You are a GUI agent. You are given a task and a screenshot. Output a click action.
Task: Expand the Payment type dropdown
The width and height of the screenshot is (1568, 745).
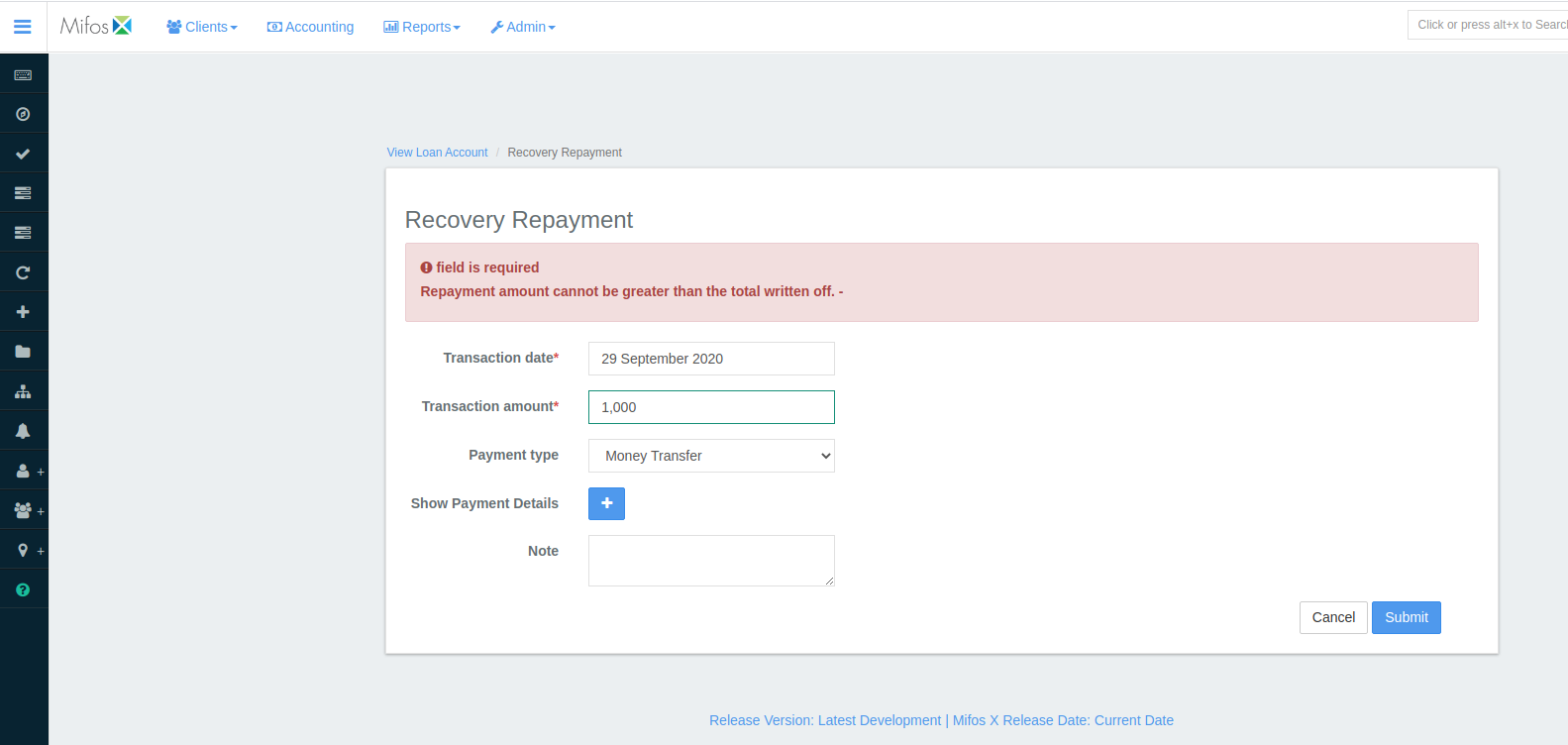click(x=711, y=456)
